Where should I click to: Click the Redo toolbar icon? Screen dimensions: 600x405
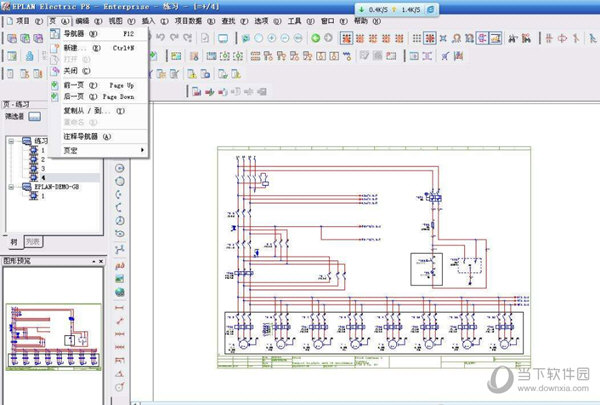[174, 38]
